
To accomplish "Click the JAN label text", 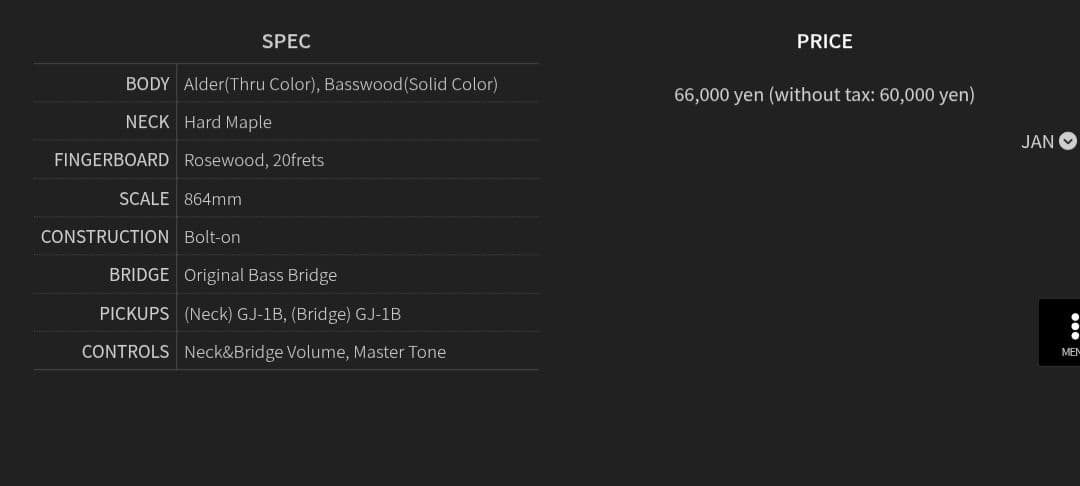I will pos(1037,142).
